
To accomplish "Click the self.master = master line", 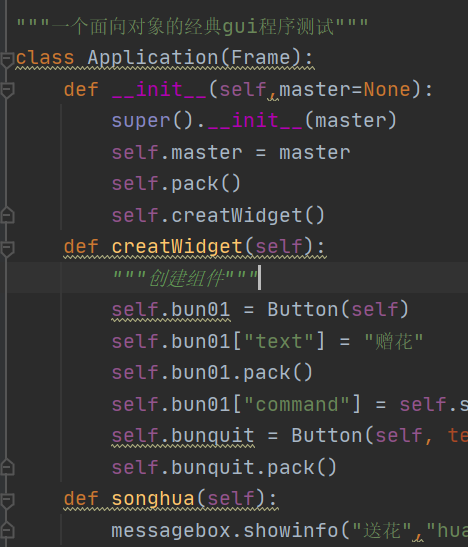I will tap(231, 153).
